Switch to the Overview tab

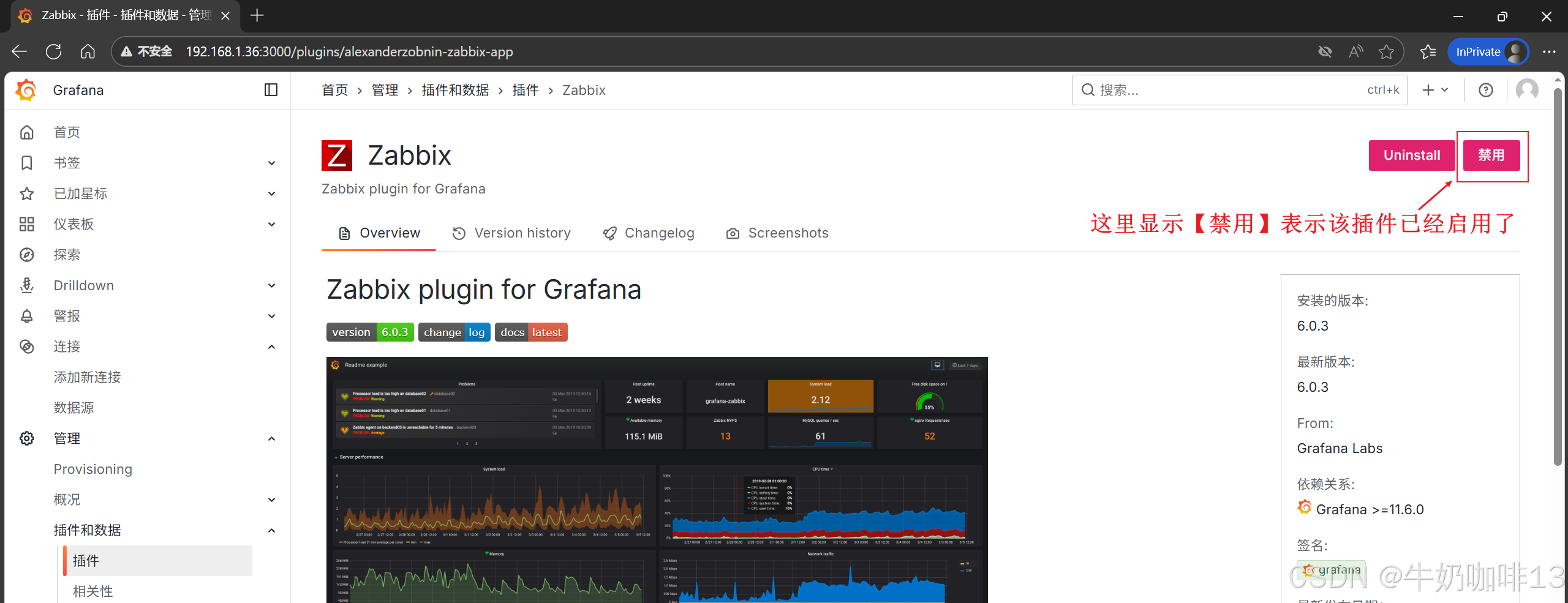(x=379, y=233)
